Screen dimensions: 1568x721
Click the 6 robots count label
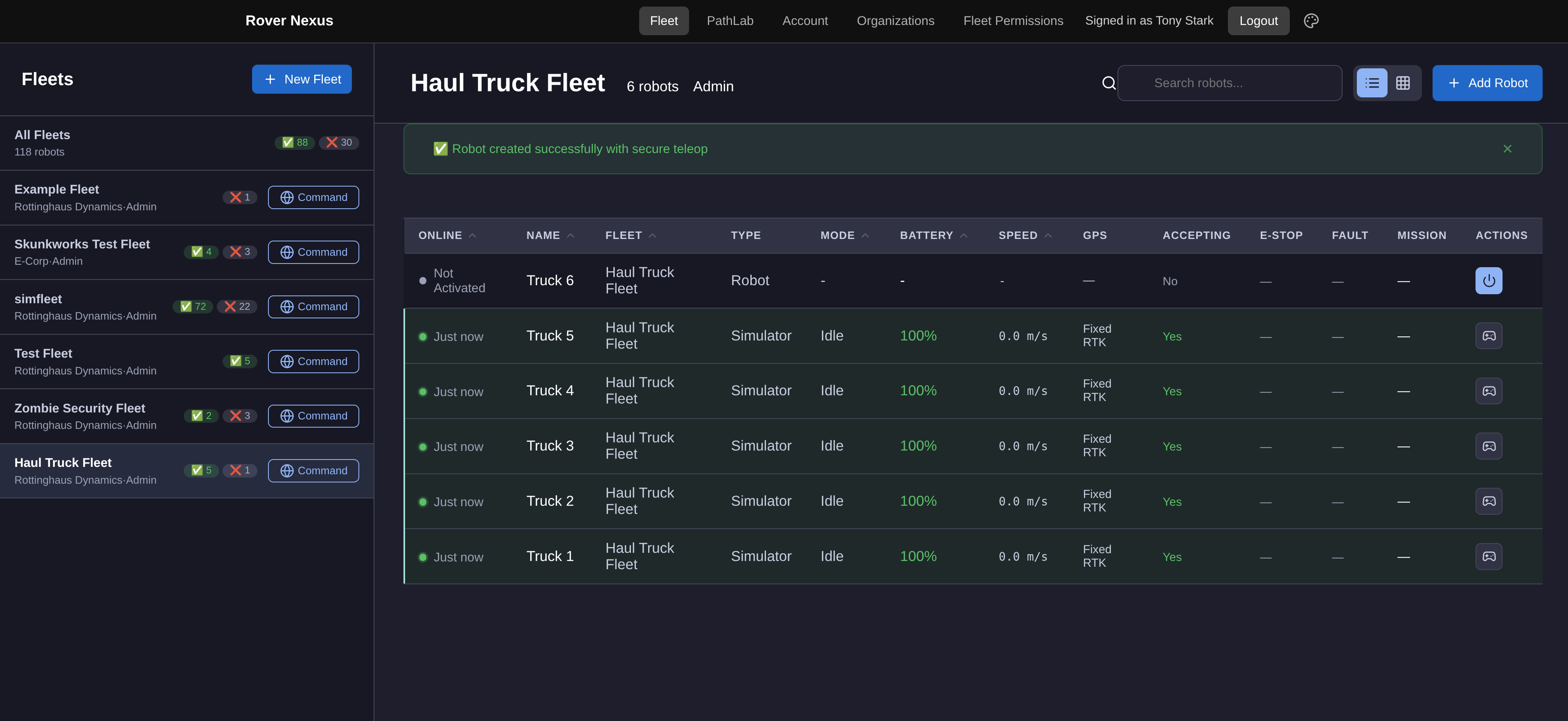coord(652,86)
